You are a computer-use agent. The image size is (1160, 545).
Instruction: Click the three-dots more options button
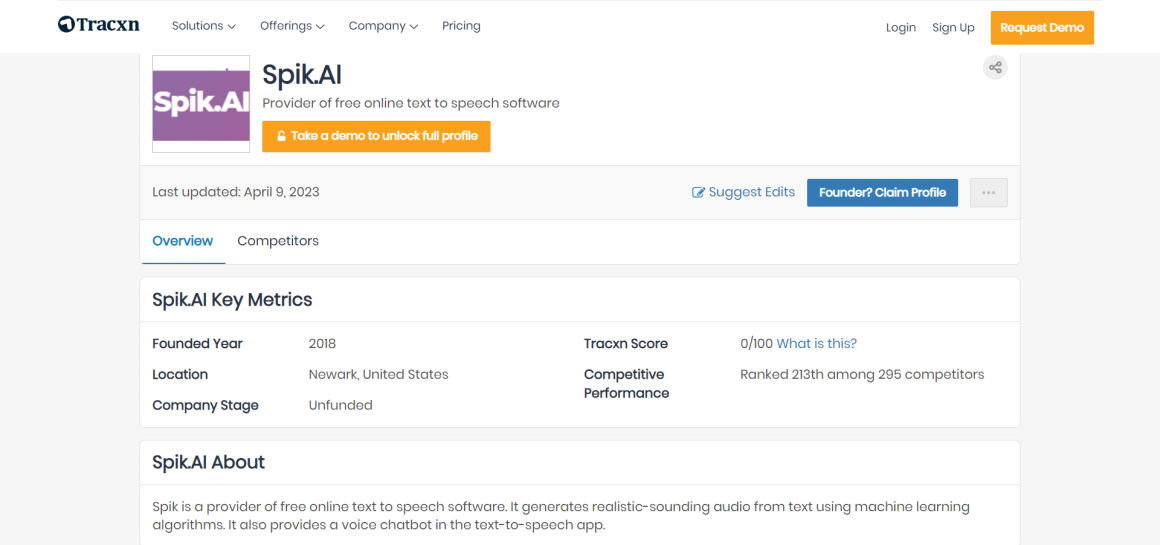click(988, 193)
